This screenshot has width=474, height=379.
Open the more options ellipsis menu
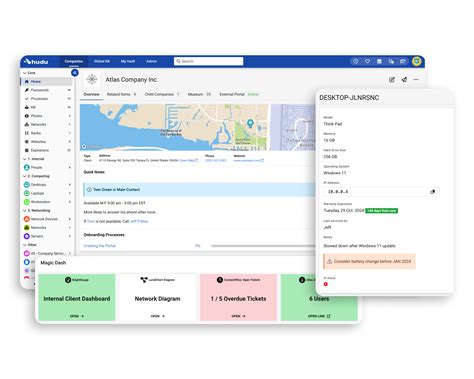click(416, 80)
